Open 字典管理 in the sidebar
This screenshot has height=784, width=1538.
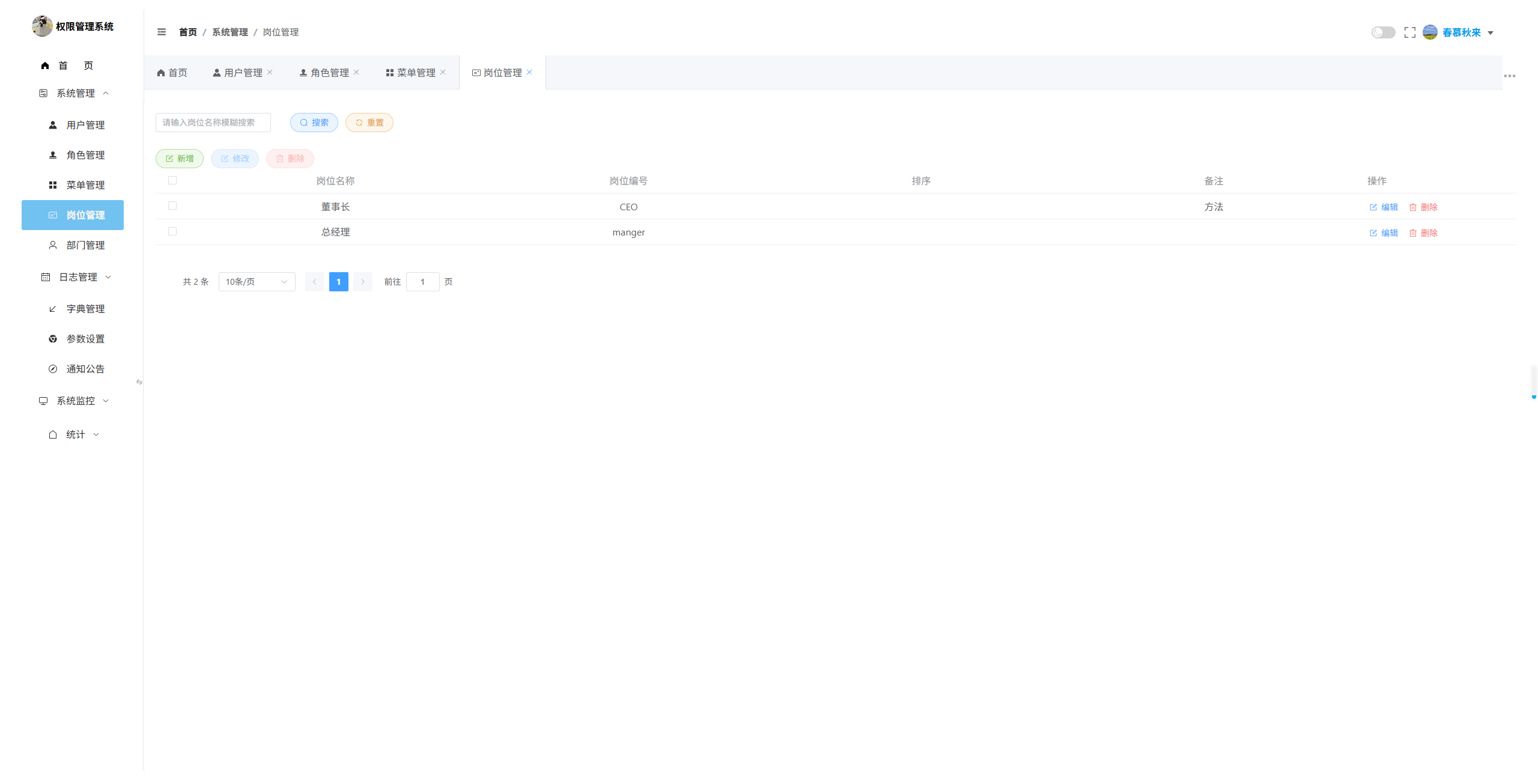pos(73,309)
